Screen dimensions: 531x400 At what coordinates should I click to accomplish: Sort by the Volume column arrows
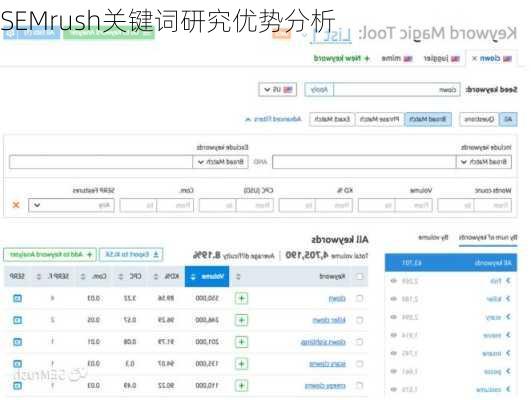(193, 277)
